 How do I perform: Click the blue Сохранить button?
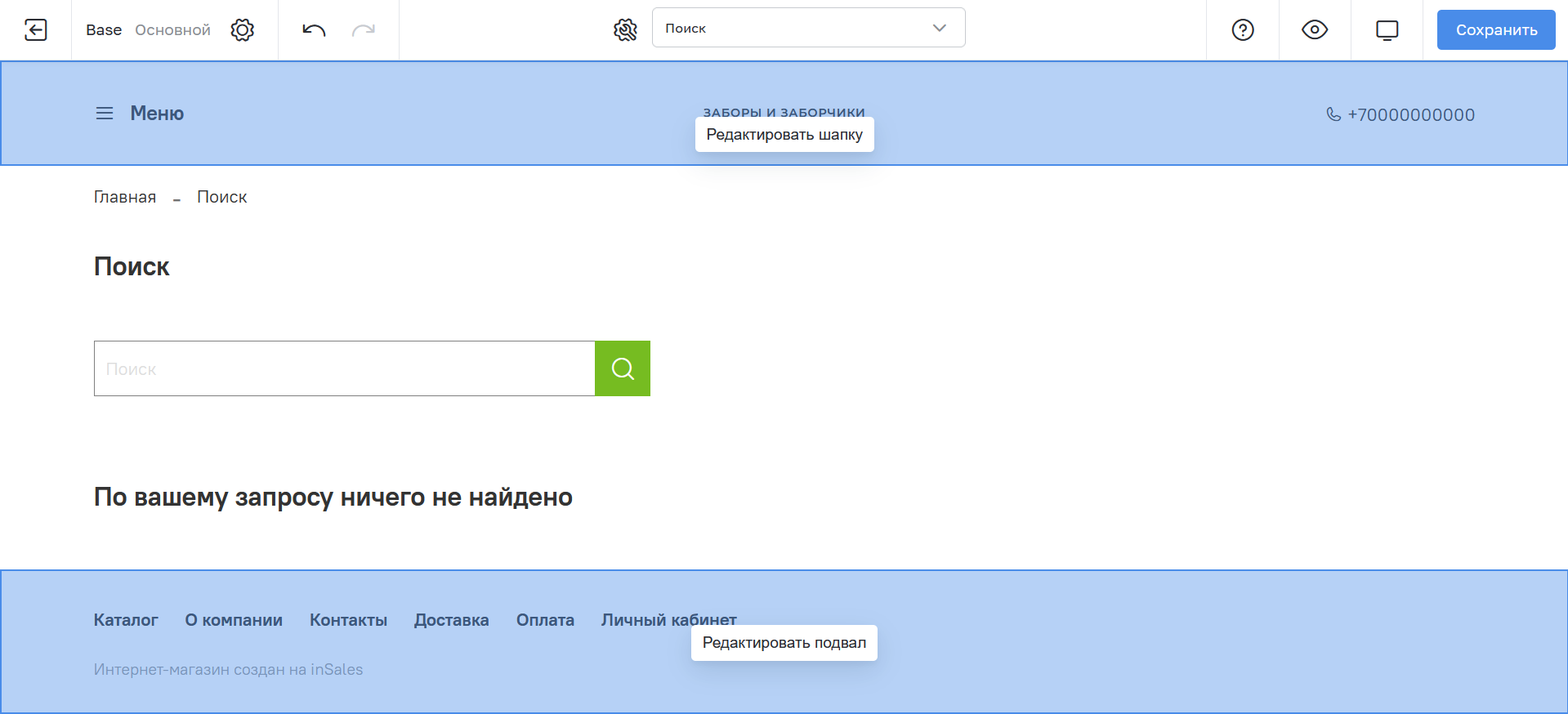click(x=1496, y=30)
